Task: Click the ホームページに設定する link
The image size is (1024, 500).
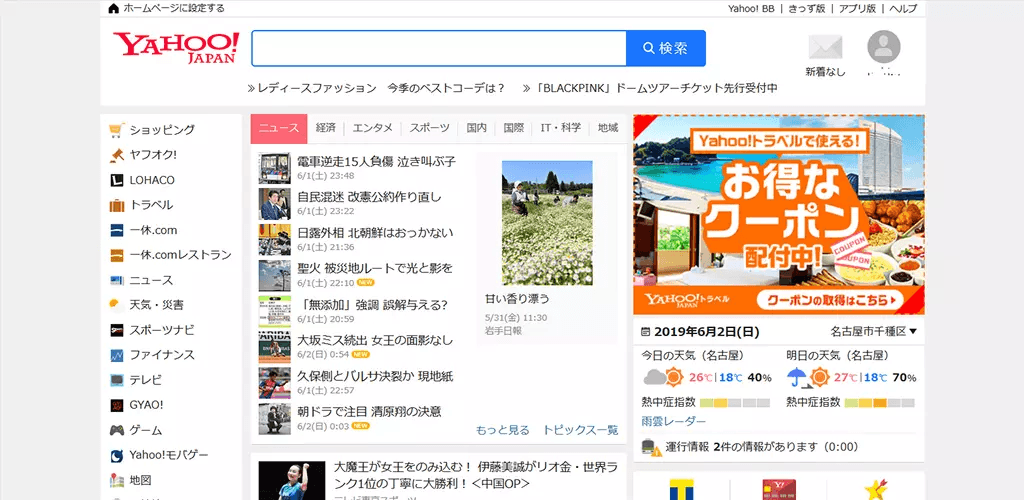Action: [x=173, y=8]
